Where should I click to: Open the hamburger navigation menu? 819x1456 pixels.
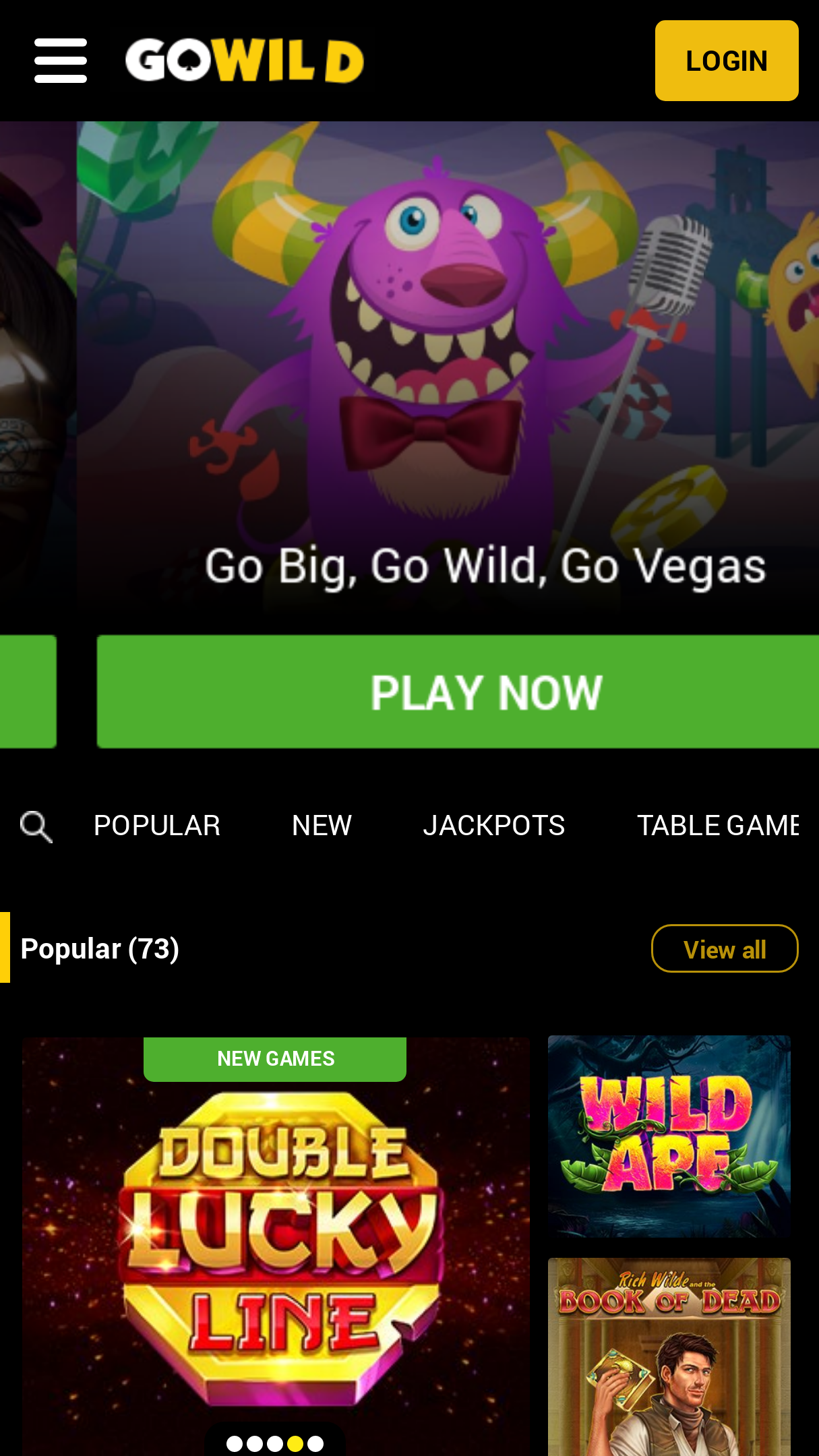point(61,61)
